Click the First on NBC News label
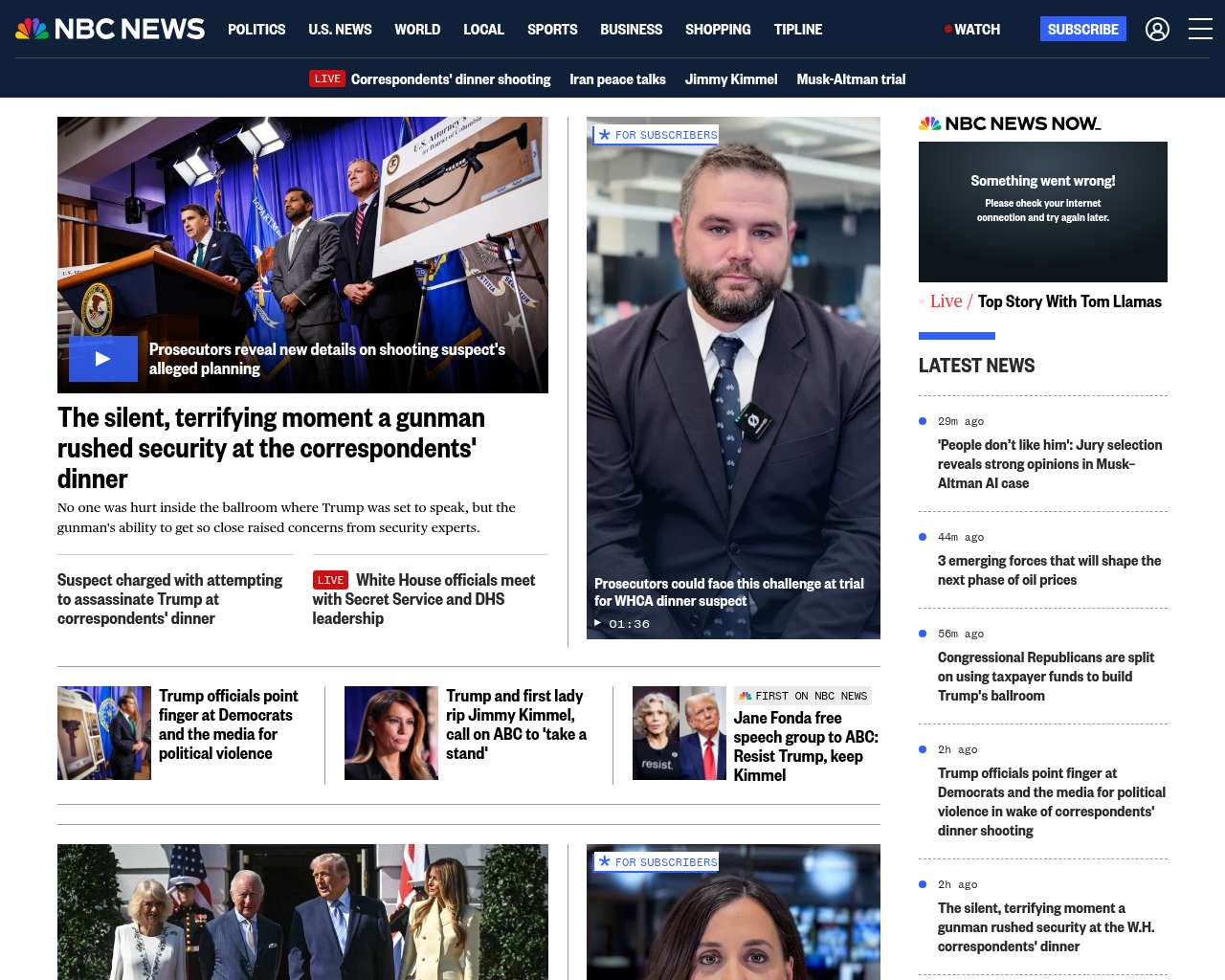This screenshot has width=1225, height=980. point(803,696)
